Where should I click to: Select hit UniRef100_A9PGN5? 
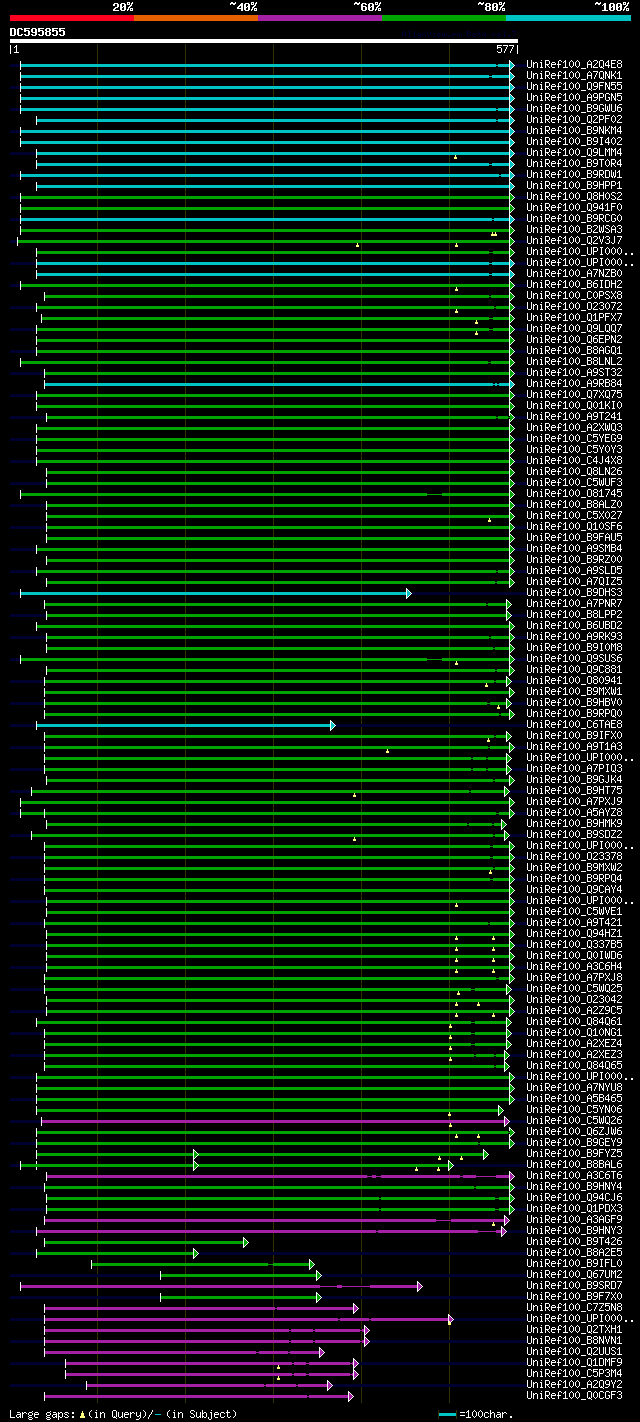coord(574,97)
